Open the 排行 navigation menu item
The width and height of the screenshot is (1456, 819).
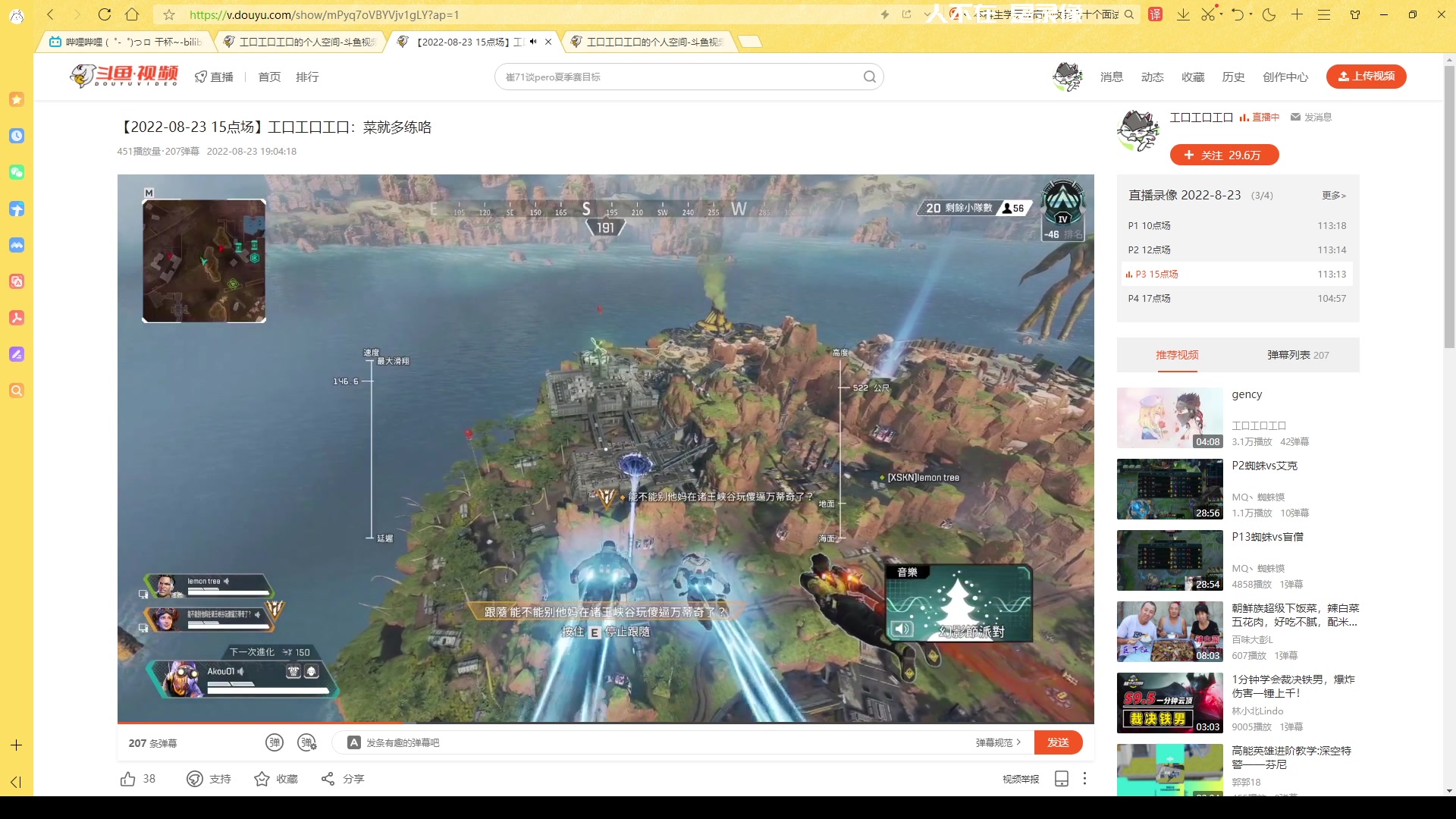[x=307, y=77]
